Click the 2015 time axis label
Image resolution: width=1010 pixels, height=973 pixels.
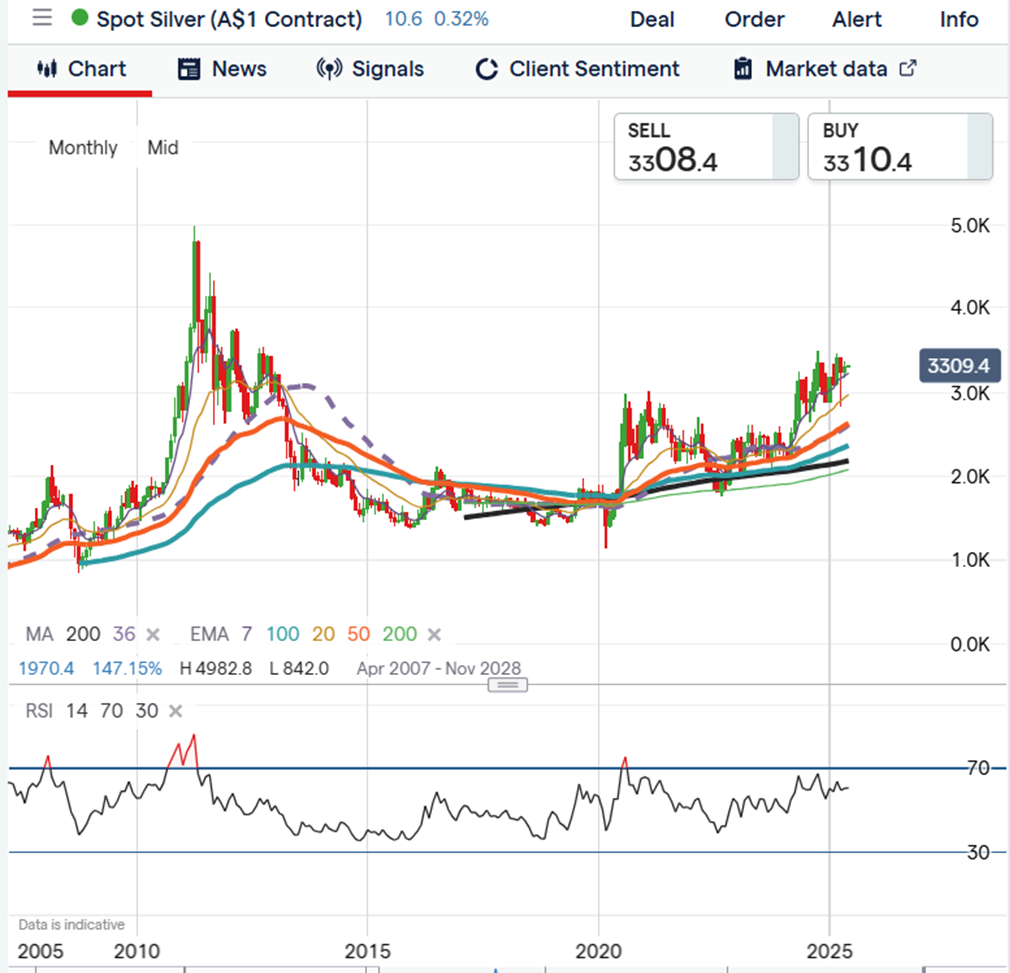(367, 951)
